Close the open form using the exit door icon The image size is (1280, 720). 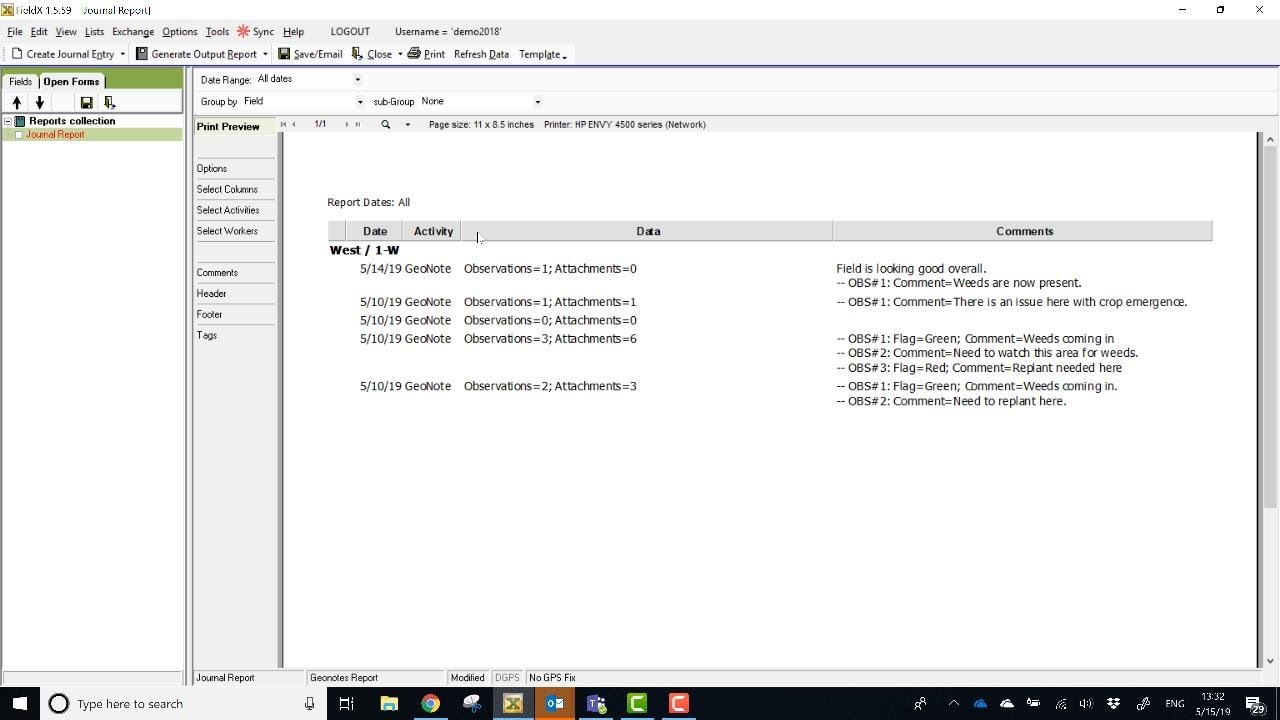pyautogui.click(x=109, y=102)
